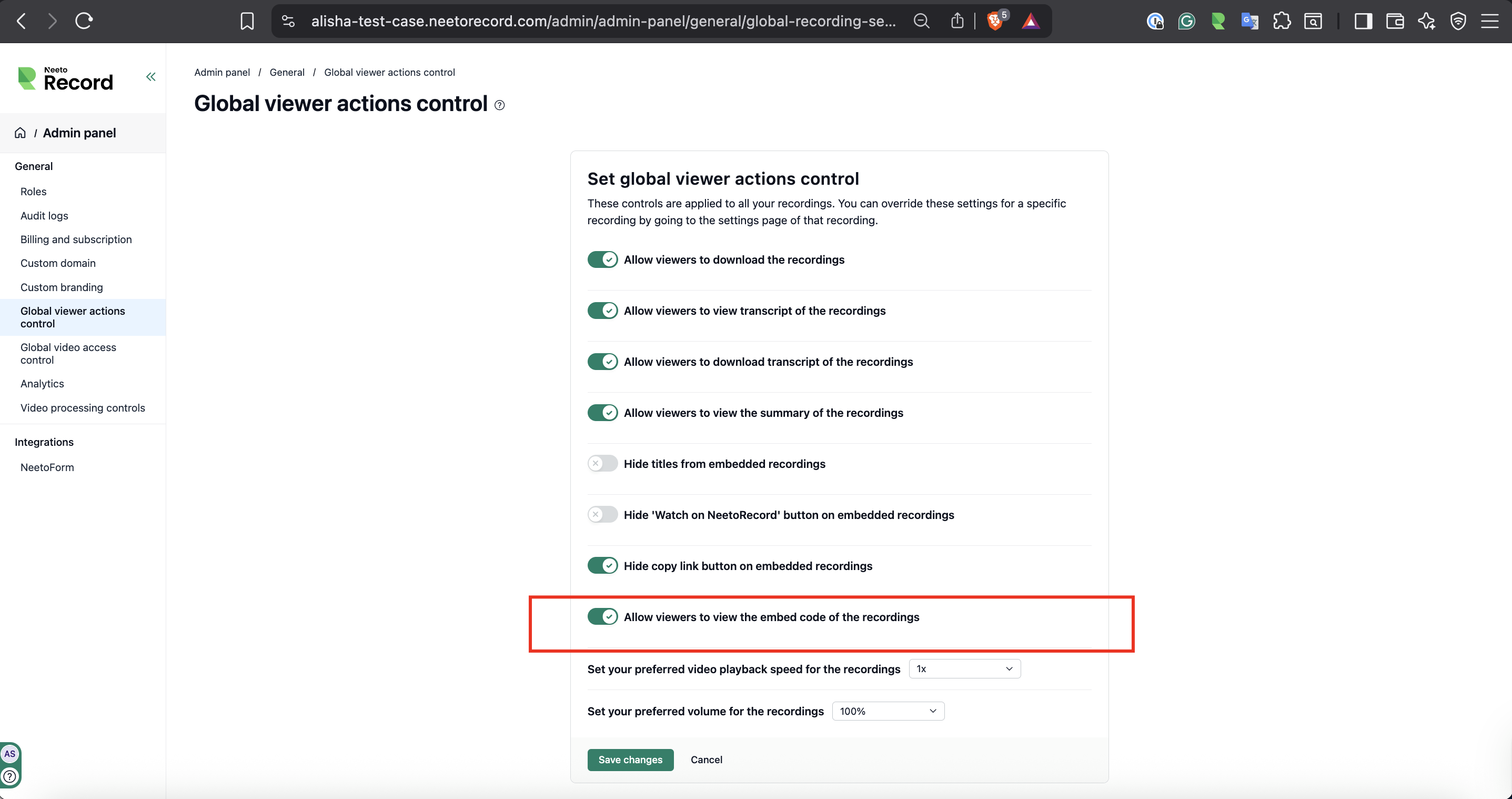Open Audit logs in sidebar

point(44,215)
